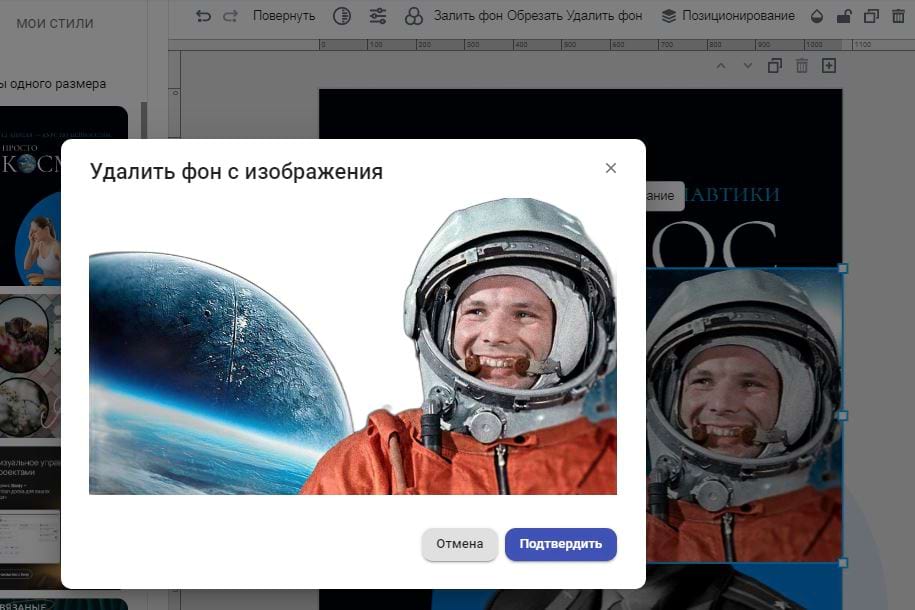Image resolution: width=915 pixels, height=610 pixels.
Task: Open the color filters circles icon
Action: (414, 16)
